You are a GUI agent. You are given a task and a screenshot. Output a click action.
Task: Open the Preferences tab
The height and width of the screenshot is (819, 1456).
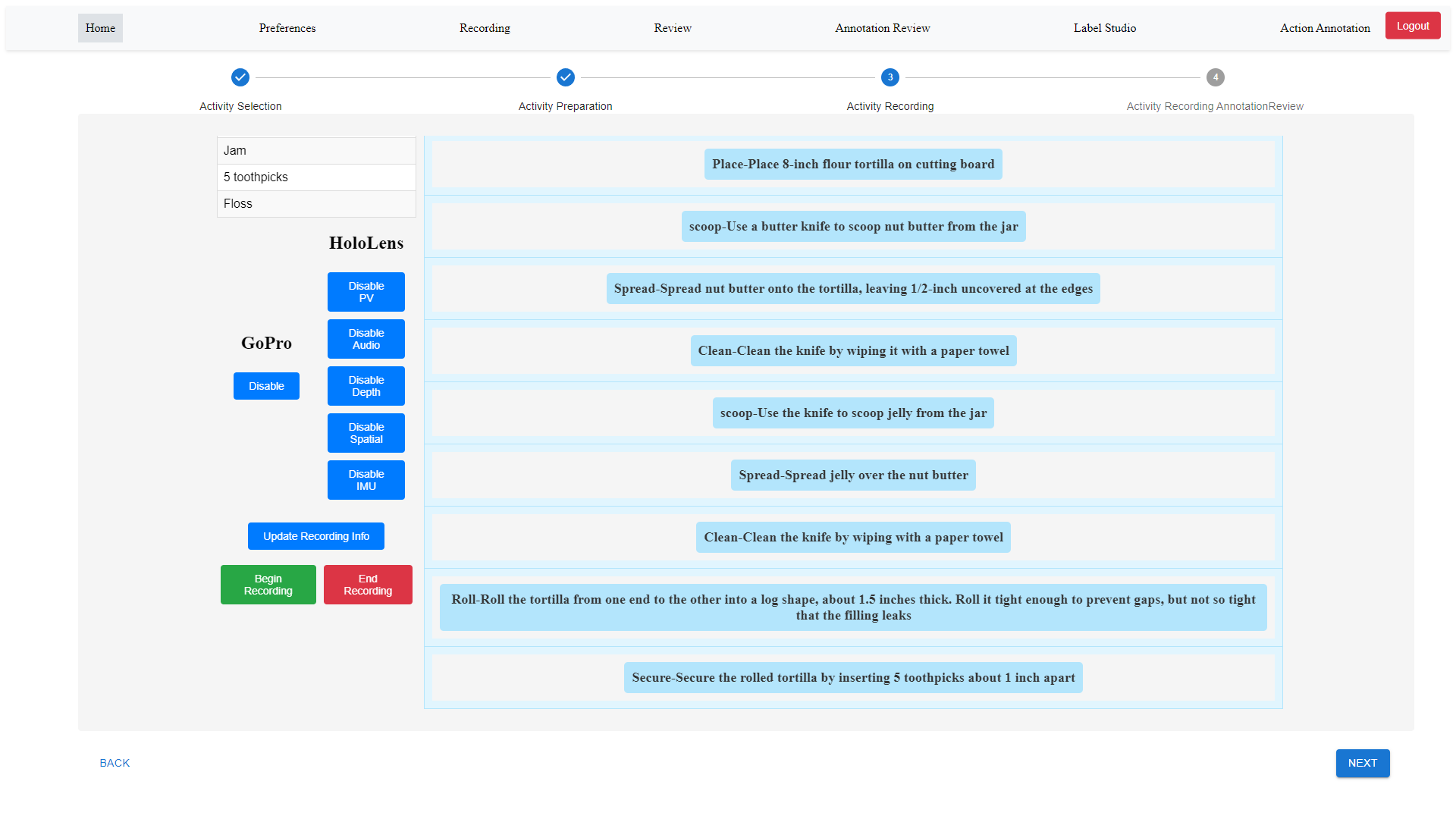coord(287,28)
